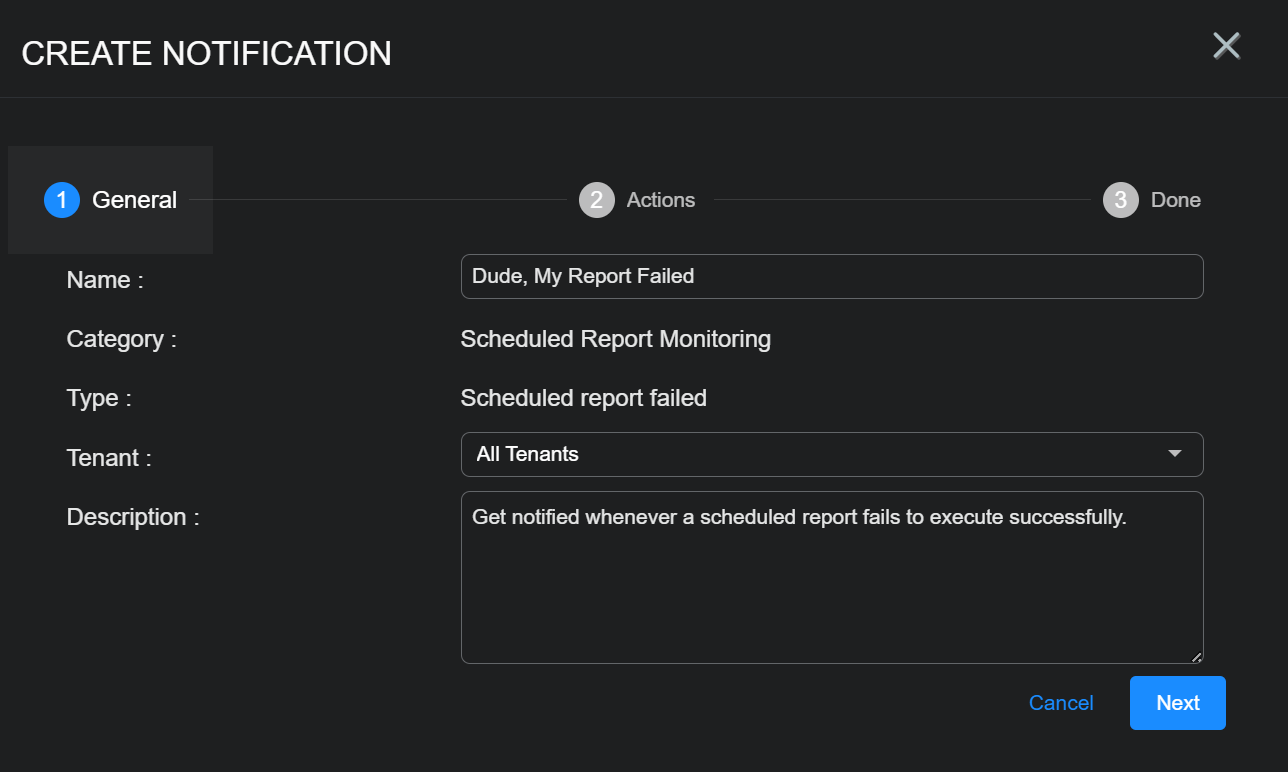1288x772 pixels.
Task: Click the step 3 circle icon
Action: (1120, 200)
